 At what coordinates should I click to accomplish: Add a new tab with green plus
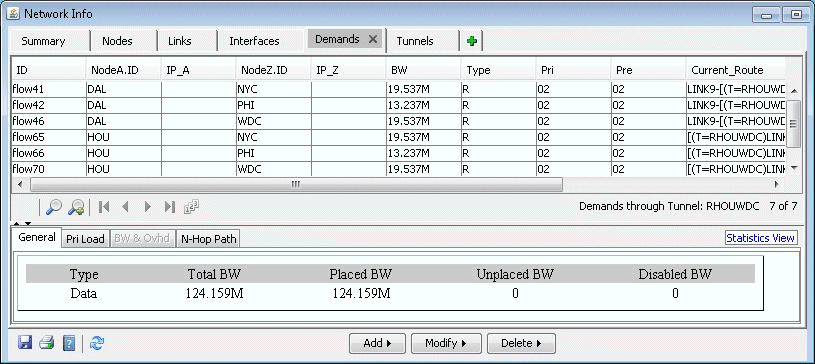[471, 41]
